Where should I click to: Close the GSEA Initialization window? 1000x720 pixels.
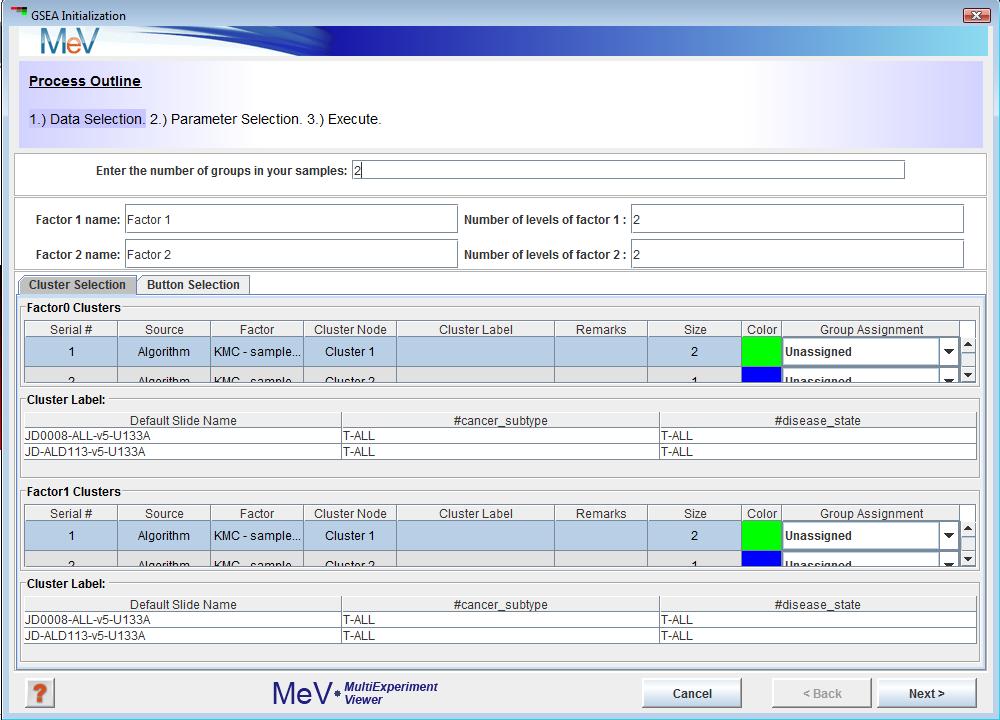975,15
